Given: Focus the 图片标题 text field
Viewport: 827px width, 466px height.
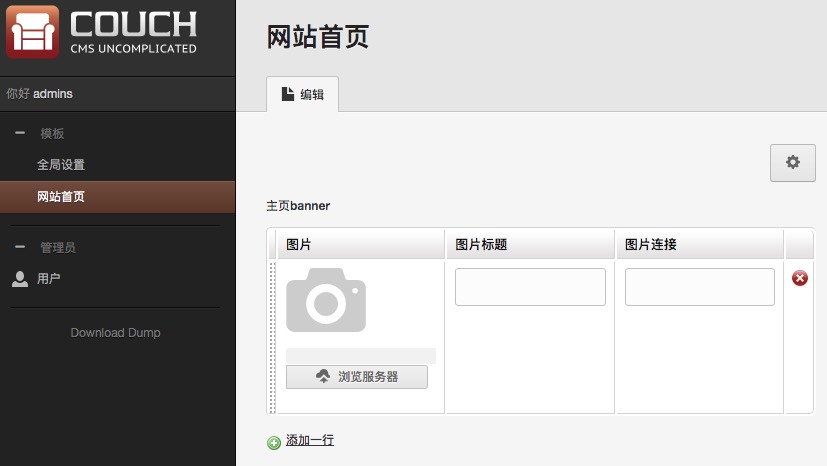Looking at the screenshot, I should tap(530, 287).
